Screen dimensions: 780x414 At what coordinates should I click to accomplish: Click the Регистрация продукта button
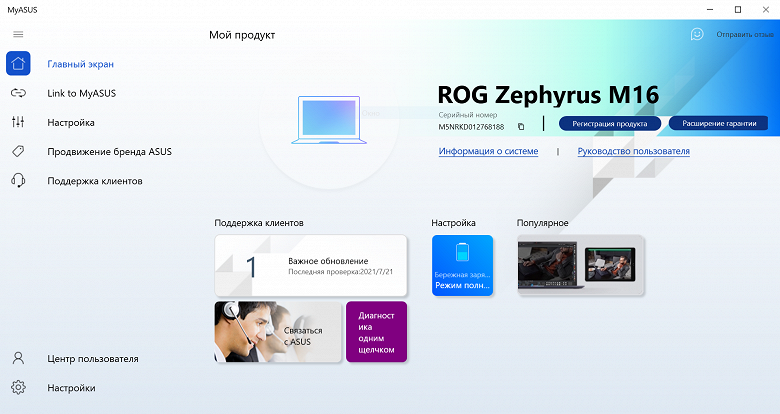[x=610, y=123]
